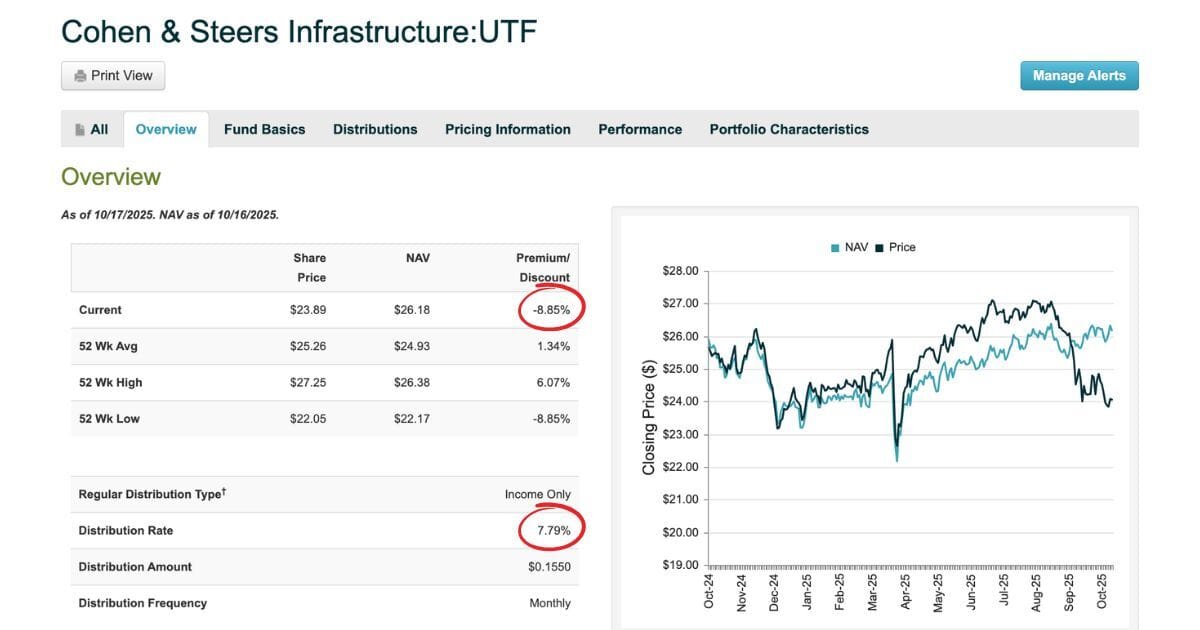
Task: Click the circled 7.79% distribution rate
Action: pos(553,530)
